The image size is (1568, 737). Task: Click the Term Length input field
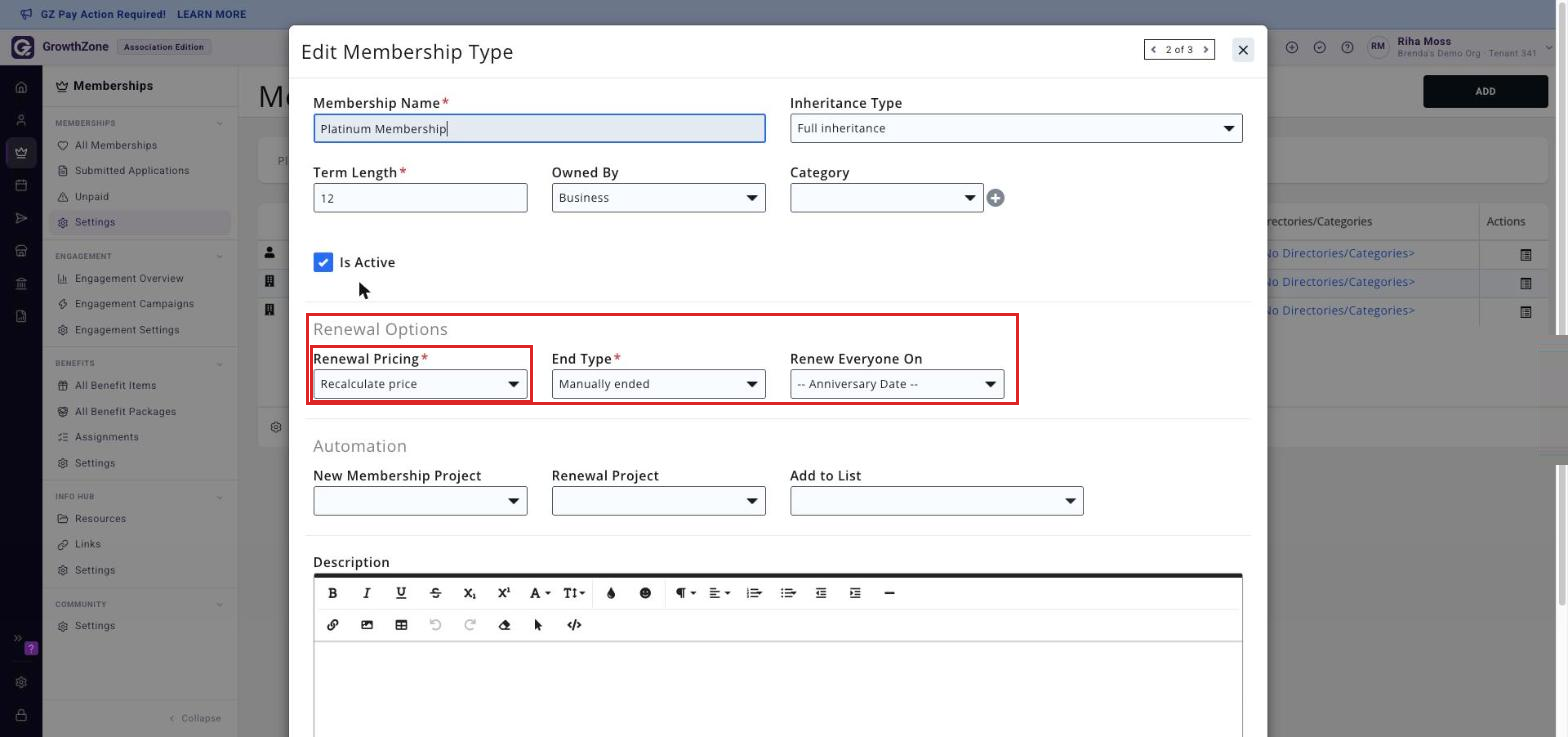(420, 198)
